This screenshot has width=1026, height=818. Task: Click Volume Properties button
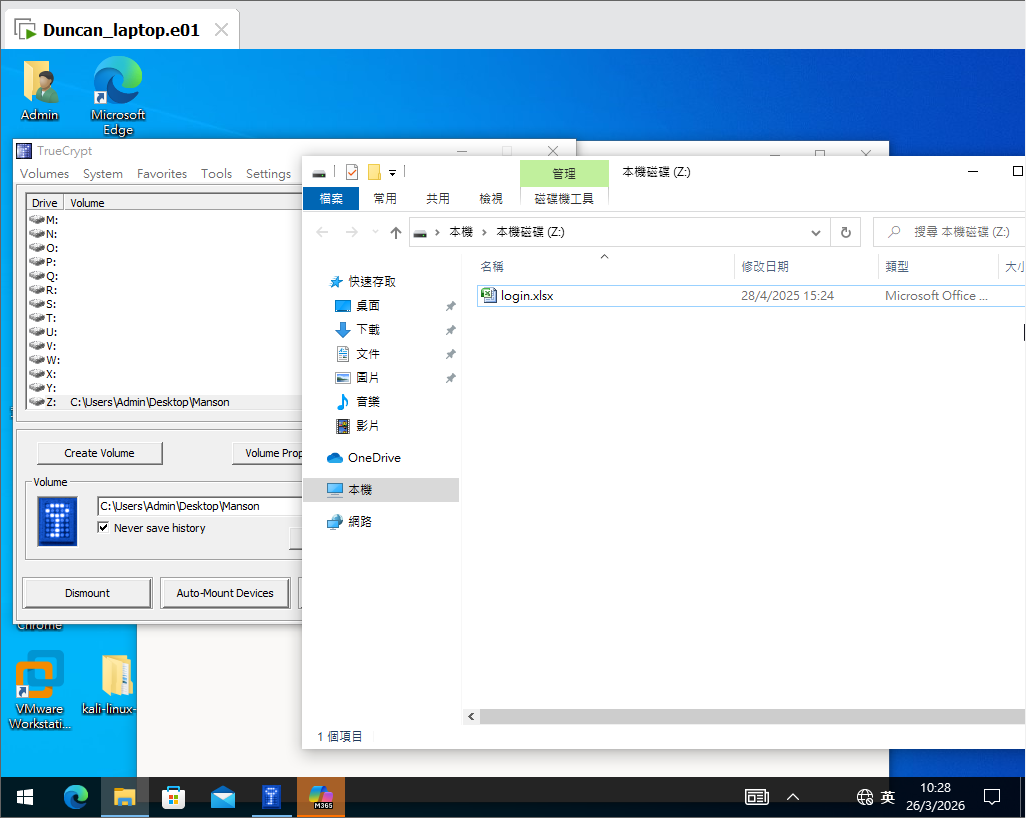(268, 453)
